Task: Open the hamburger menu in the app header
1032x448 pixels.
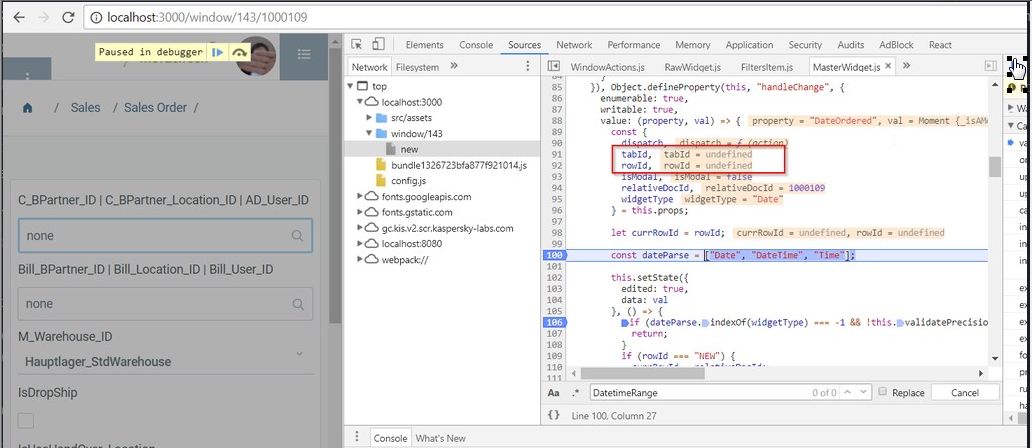Action: click(x=304, y=54)
